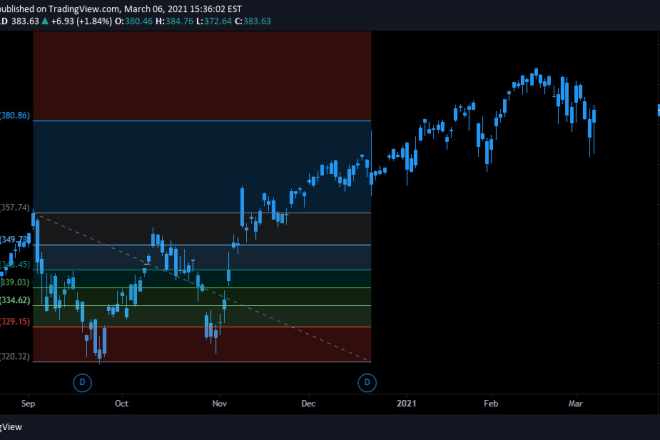
Task: Click the +6.93 (+1.84%) change text
Action: [x=81, y=21]
